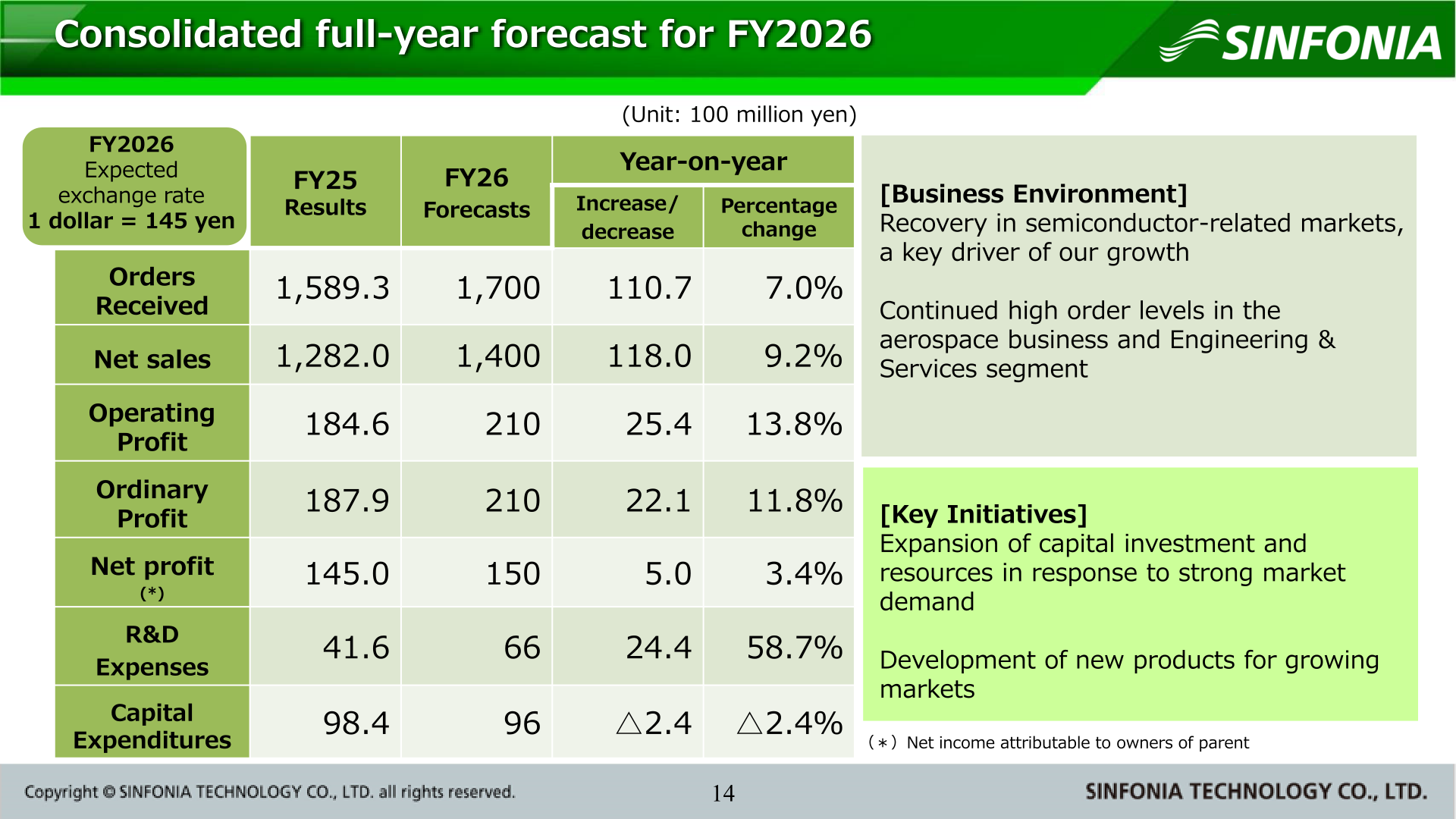This screenshot has height=819, width=1456.
Task: Click the Ordinary Profit result 187.9
Action: click(347, 501)
